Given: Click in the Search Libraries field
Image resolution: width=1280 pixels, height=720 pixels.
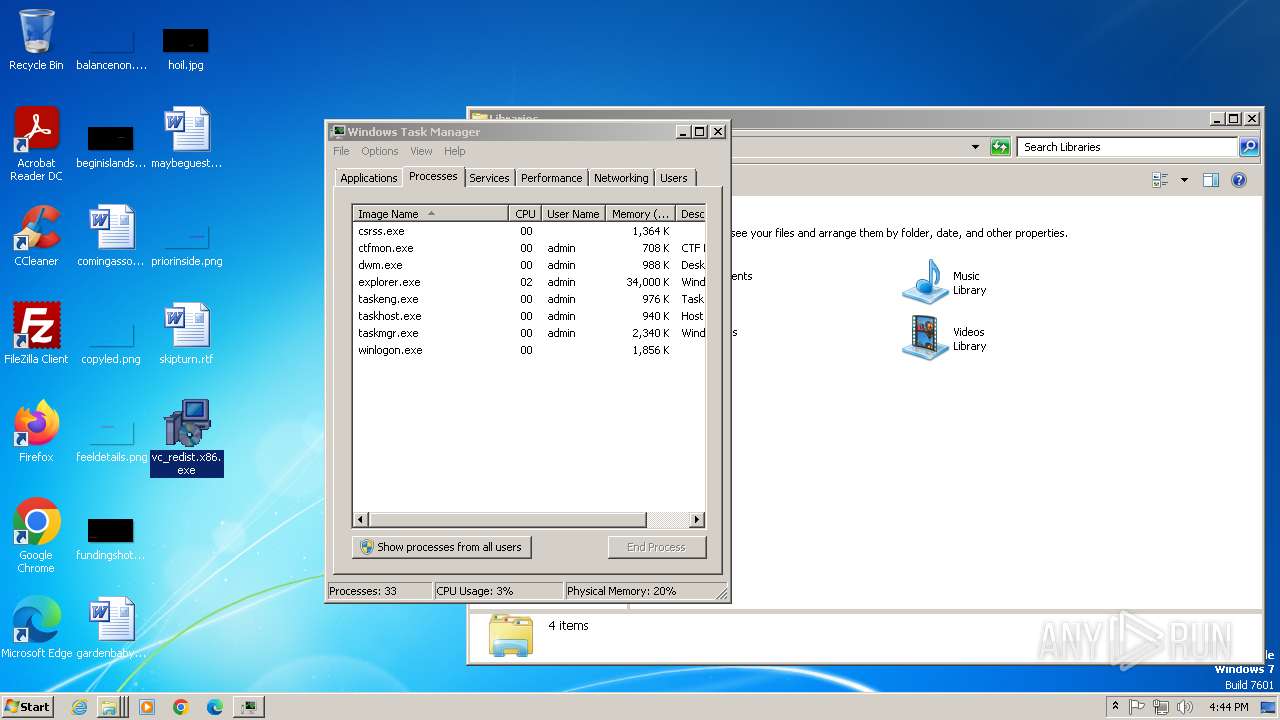Looking at the screenshot, I should click(1128, 147).
